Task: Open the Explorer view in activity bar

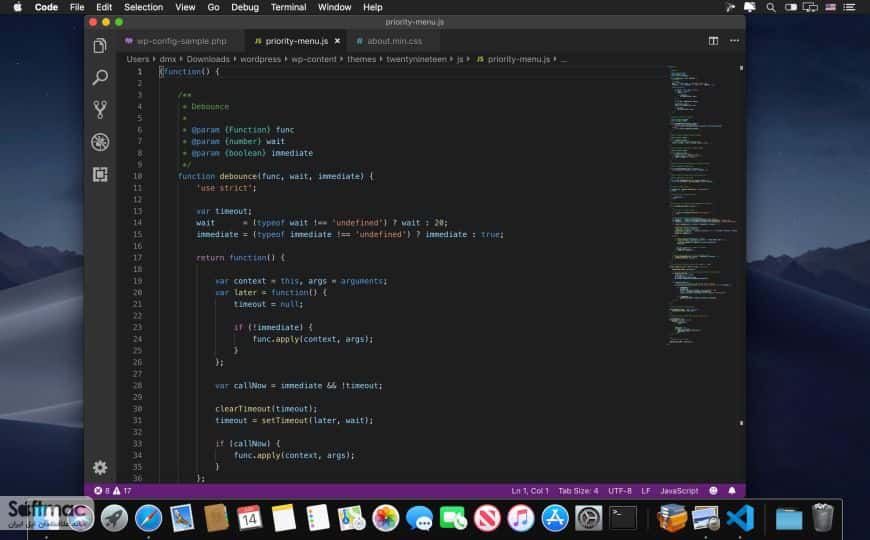Action: click(100, 45)
